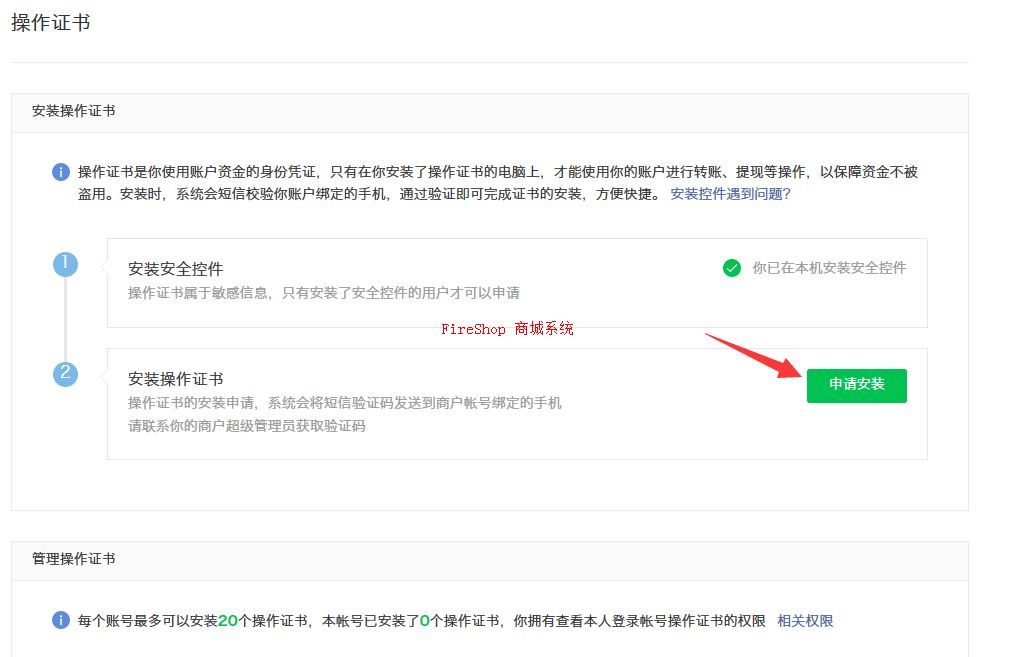
Task: Click the 安装操作证书 step two heading
Action: click(175, 378)
